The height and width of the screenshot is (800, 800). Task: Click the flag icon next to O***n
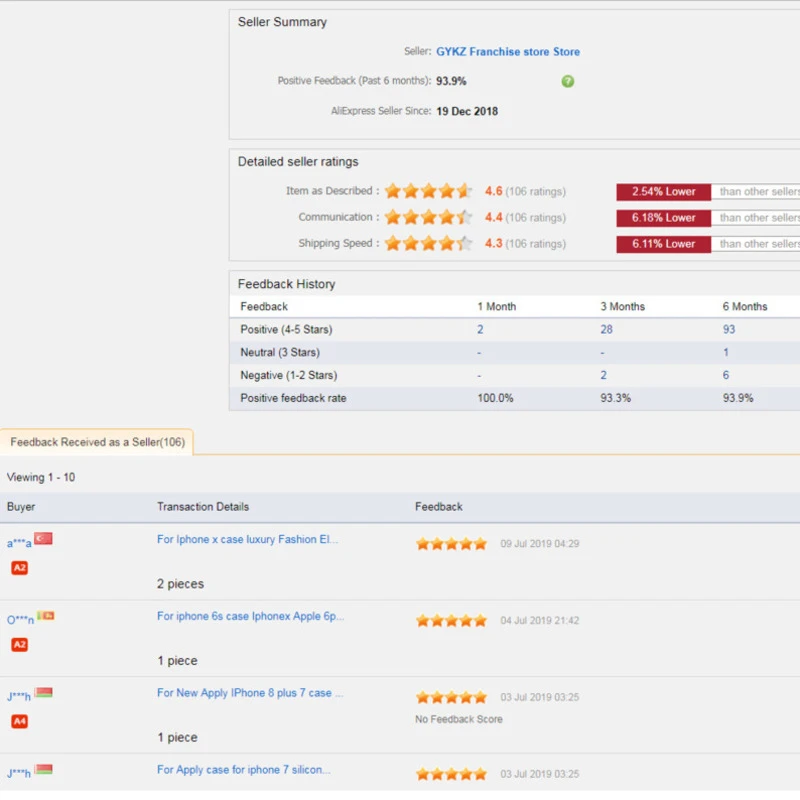pyautogui.click(x=46, y=615)
